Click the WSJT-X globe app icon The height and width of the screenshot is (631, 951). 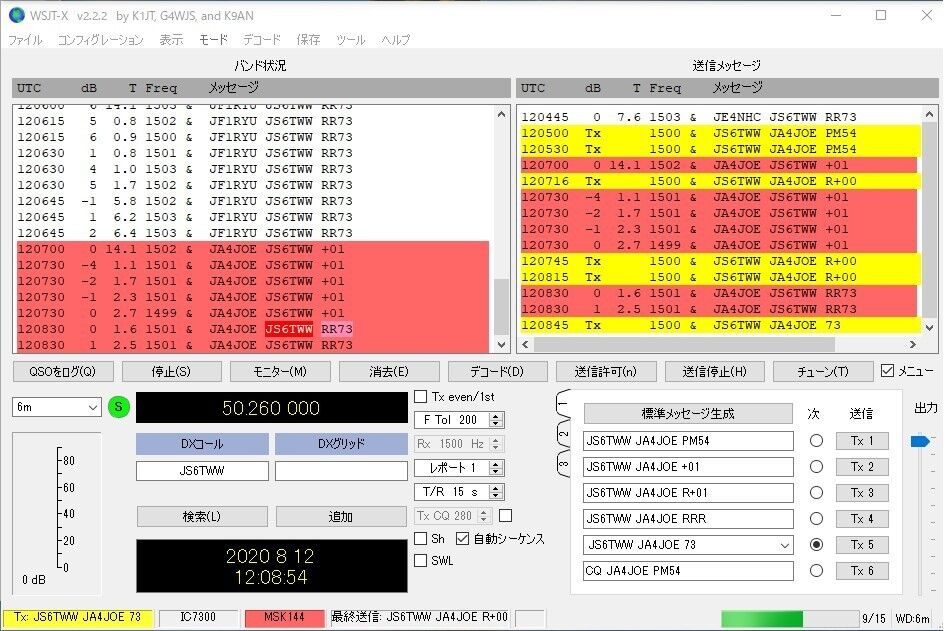17,15
